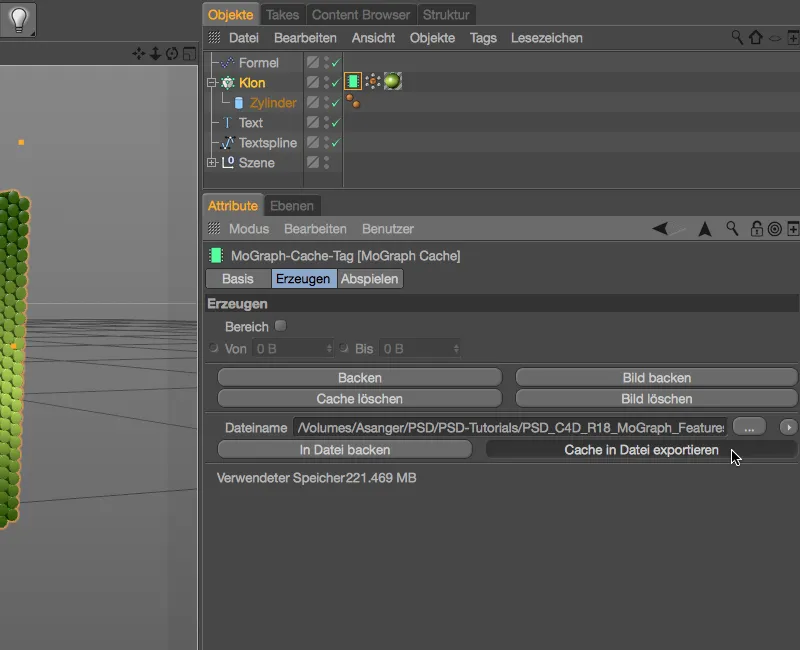Toggle the Von keyframe radio dot

coord(213,348)
